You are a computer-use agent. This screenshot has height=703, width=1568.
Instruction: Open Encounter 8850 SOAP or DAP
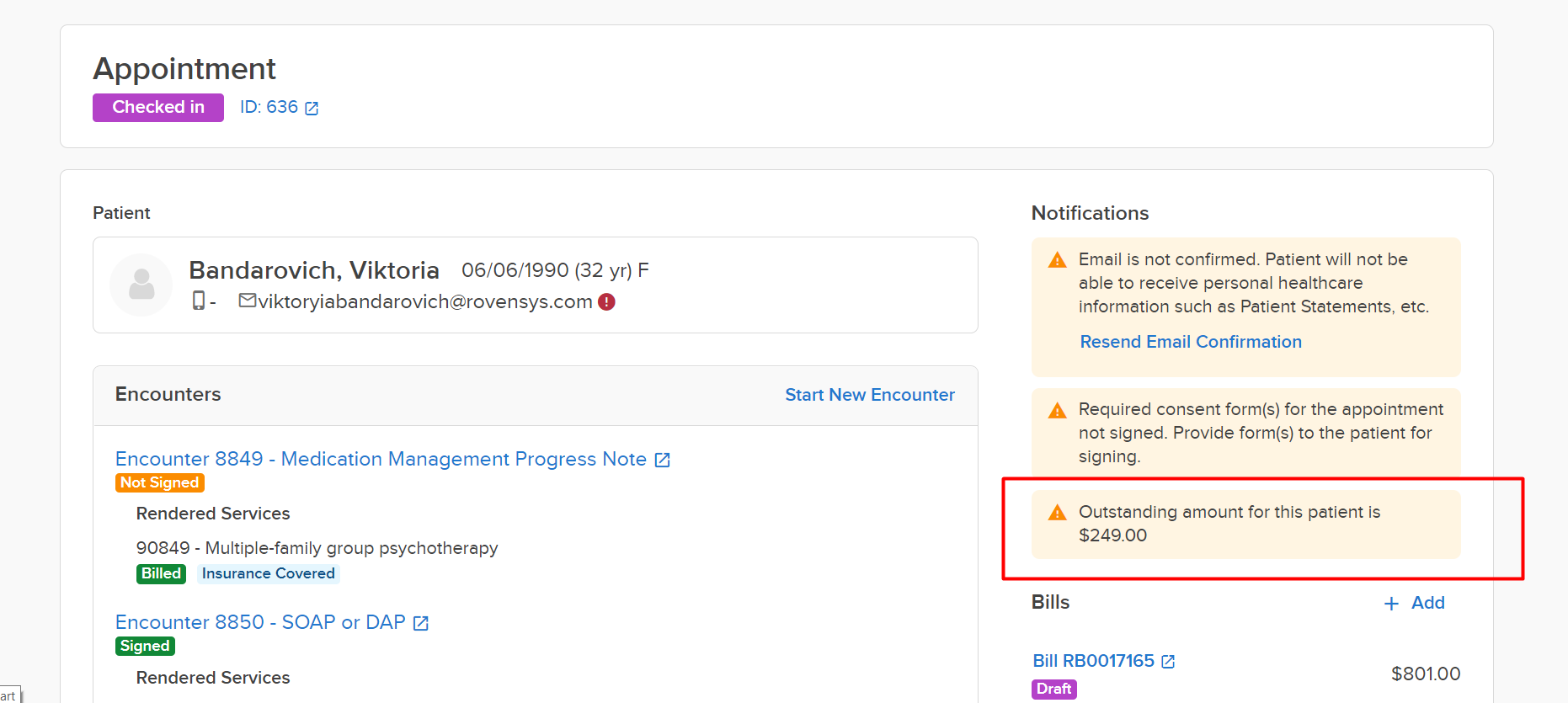[x=260, y=622]
